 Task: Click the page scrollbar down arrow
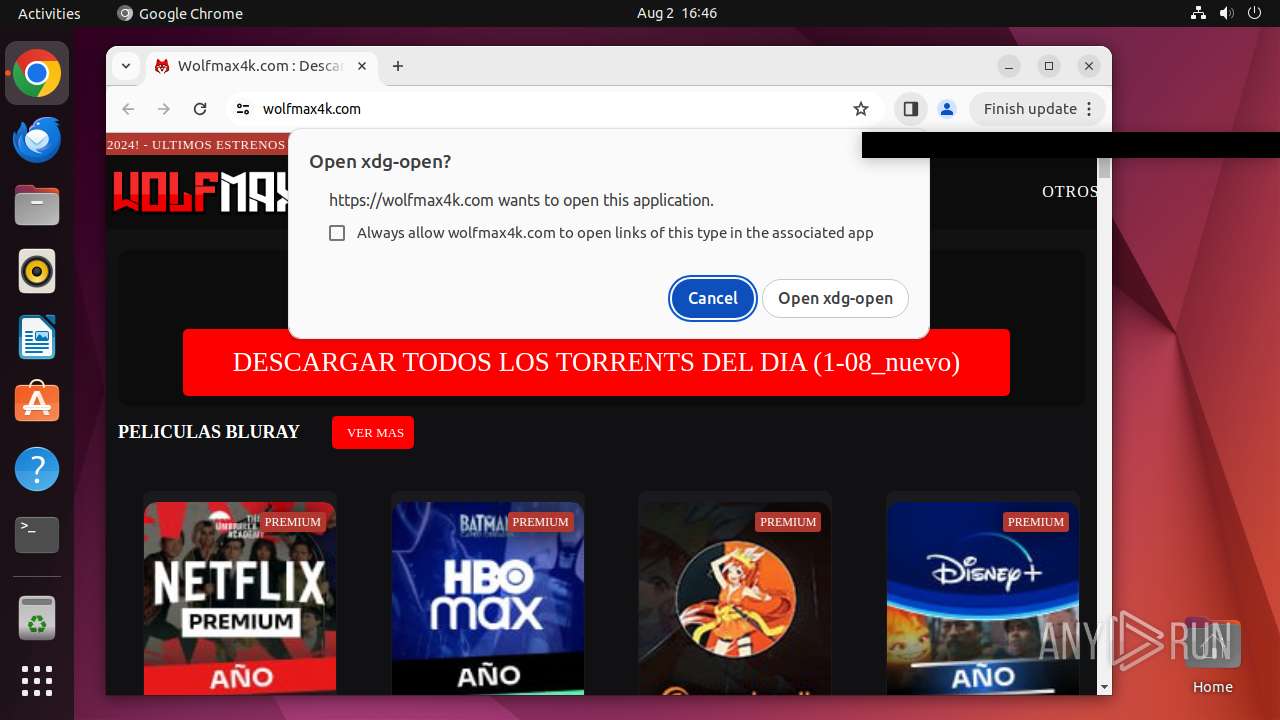pyautogui.click(x=1104, y=687)
